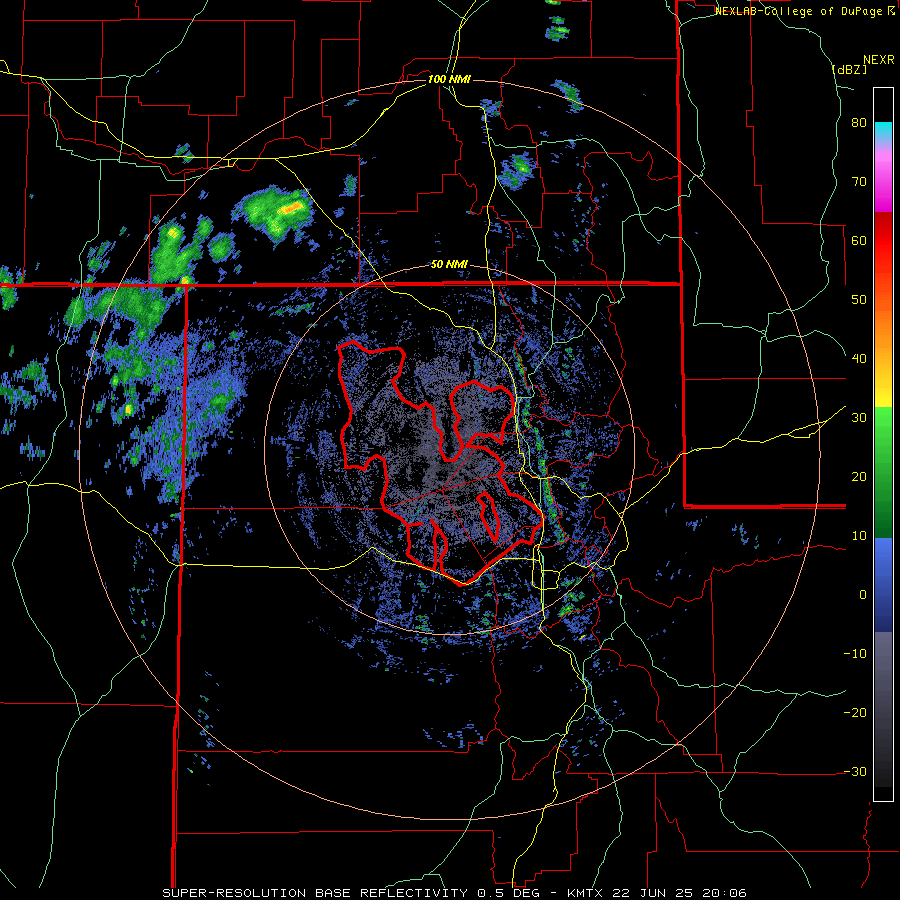Click the 70 value on the dBZ scale

859,182
